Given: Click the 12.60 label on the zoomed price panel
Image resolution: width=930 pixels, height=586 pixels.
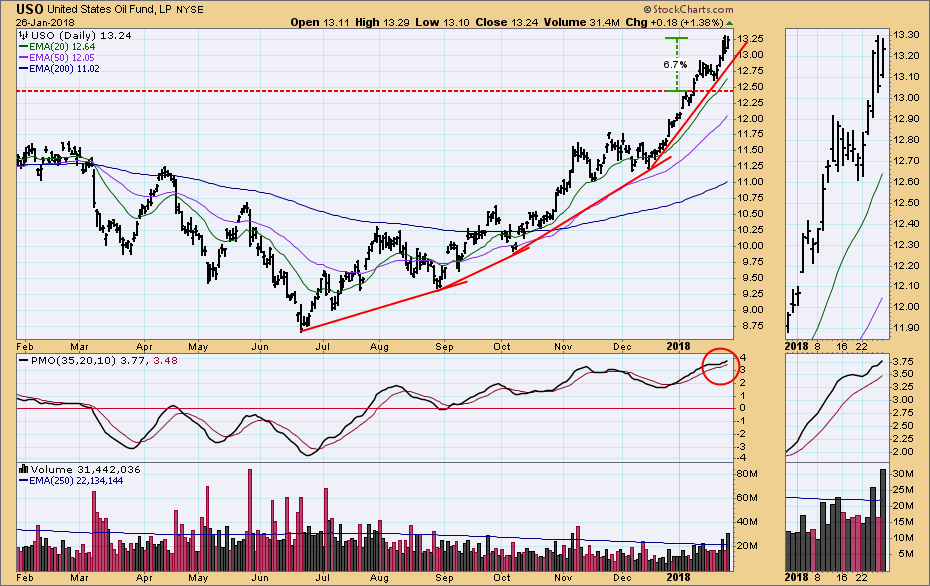Looking at the screenshot, I should coord(906,181).
